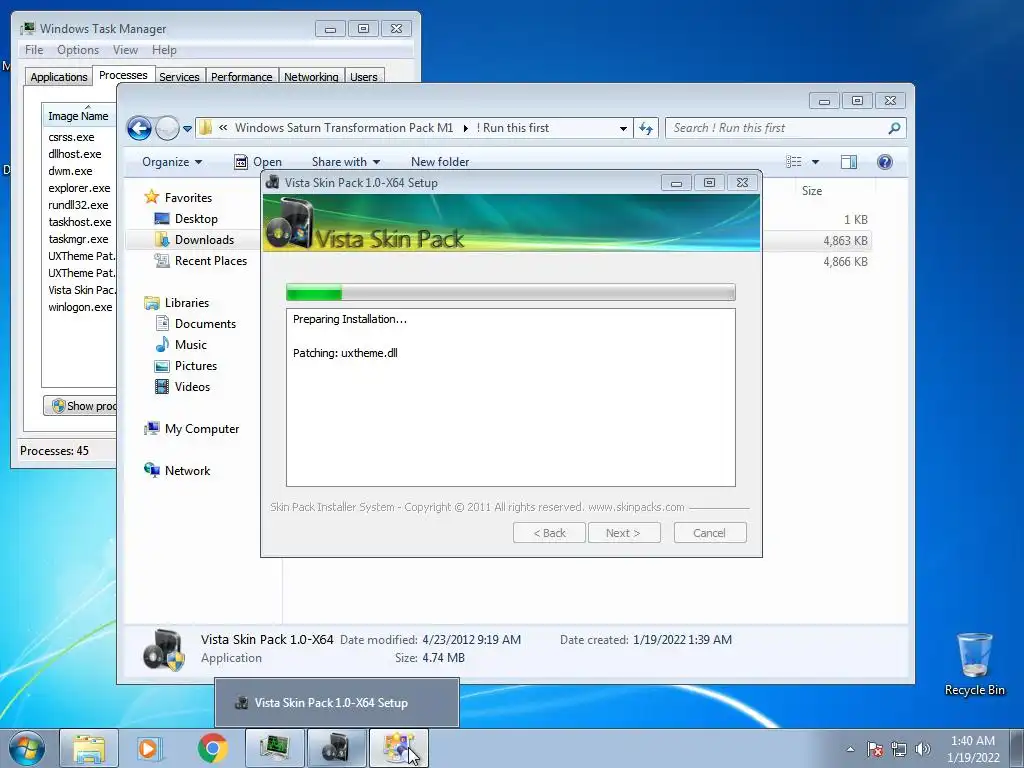Expand breadcrumb arrow after Transformation Pack M1
Screen dimensions: 1024x768
[x=465, y=129]
